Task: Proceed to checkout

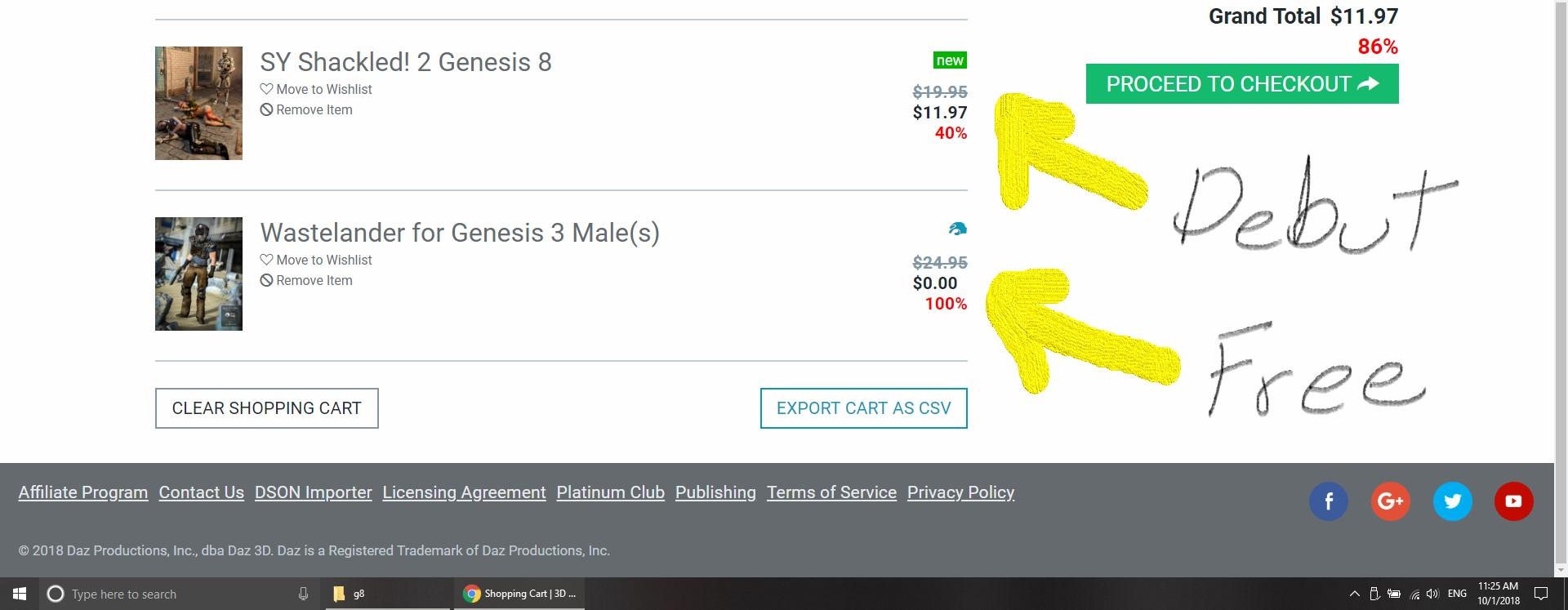Action: click(1241, 84)
